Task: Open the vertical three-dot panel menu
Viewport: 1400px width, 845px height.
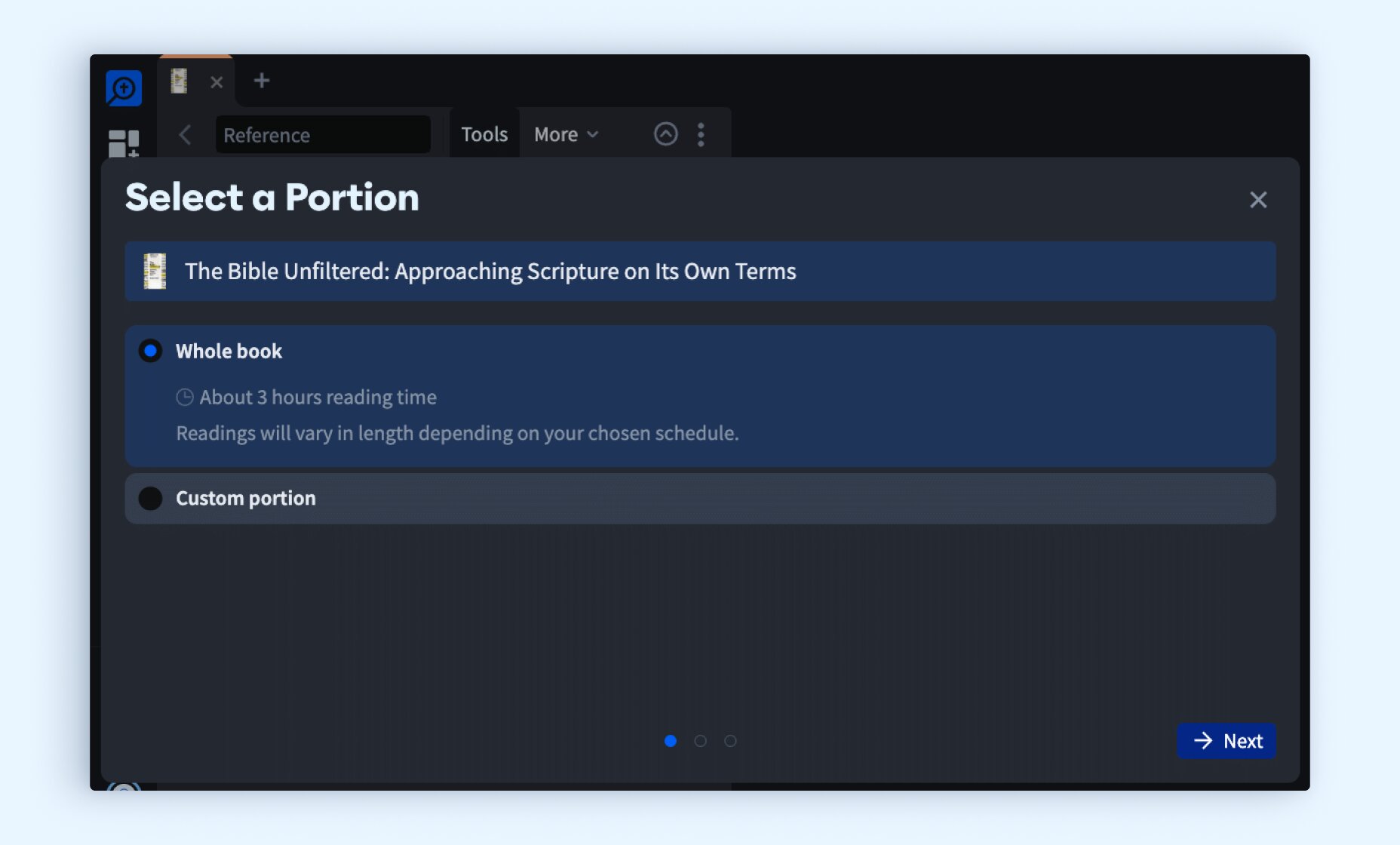Action: coord(702,134)
